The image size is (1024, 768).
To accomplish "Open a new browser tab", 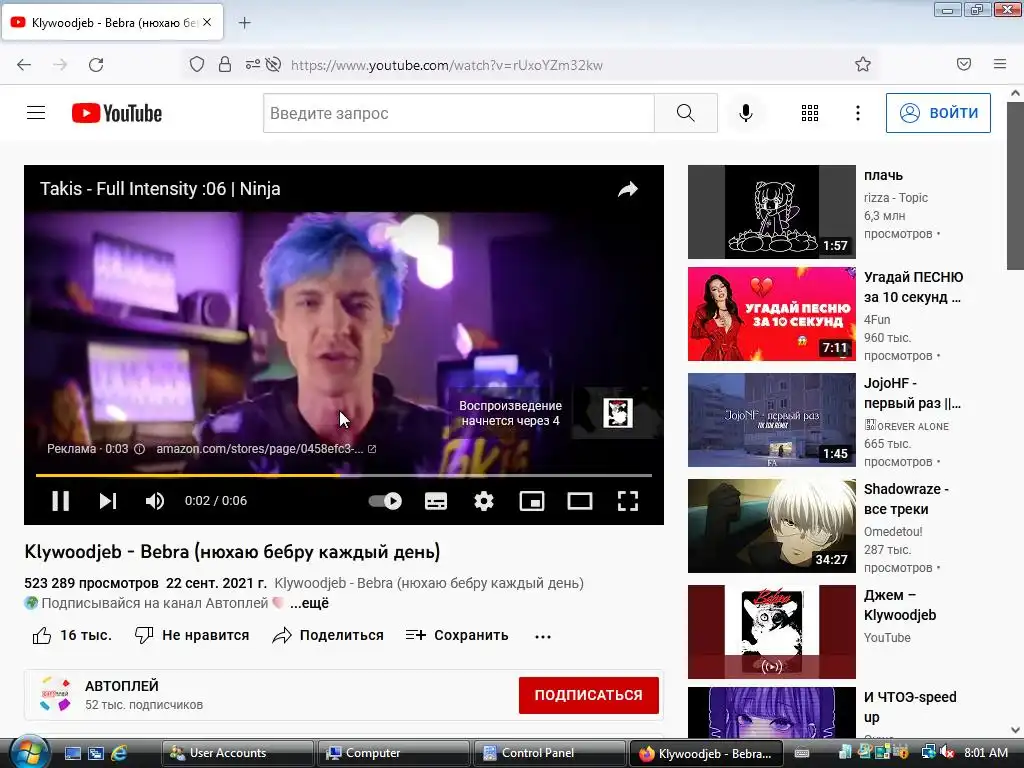I will pos(244,23).
